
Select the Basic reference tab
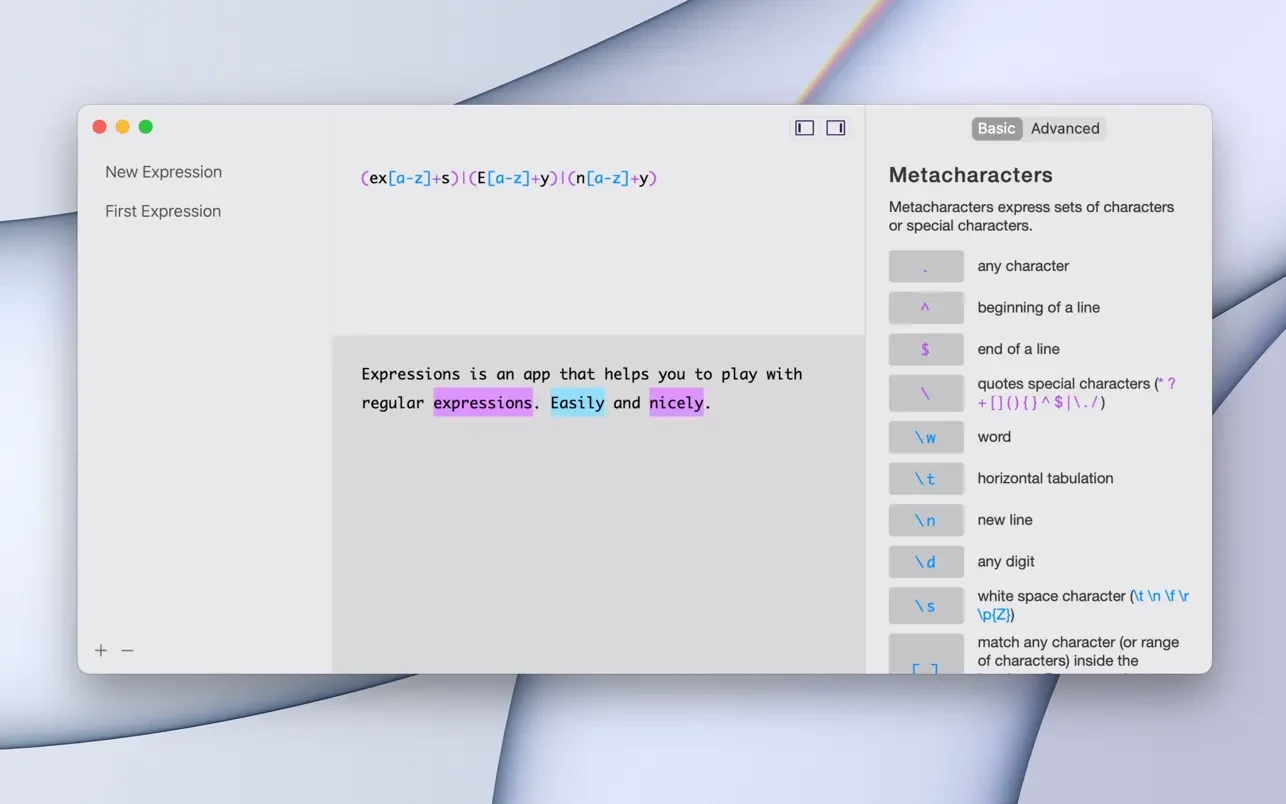click(996, 128)
